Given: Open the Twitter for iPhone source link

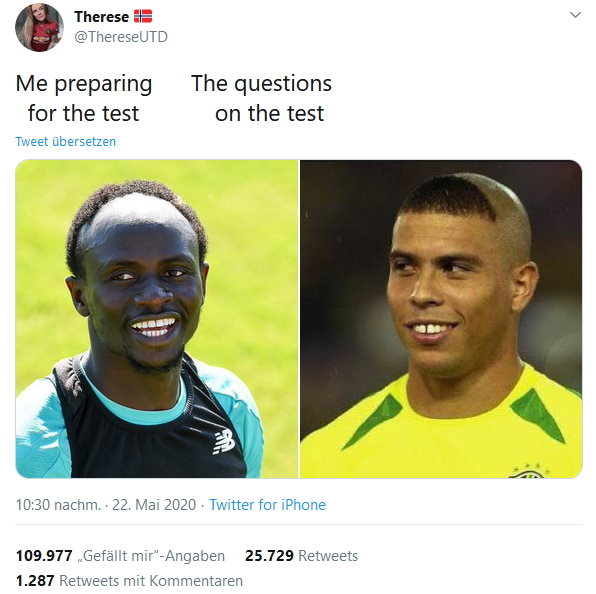Looking at the screenshot, I should [x=268, y=505].
